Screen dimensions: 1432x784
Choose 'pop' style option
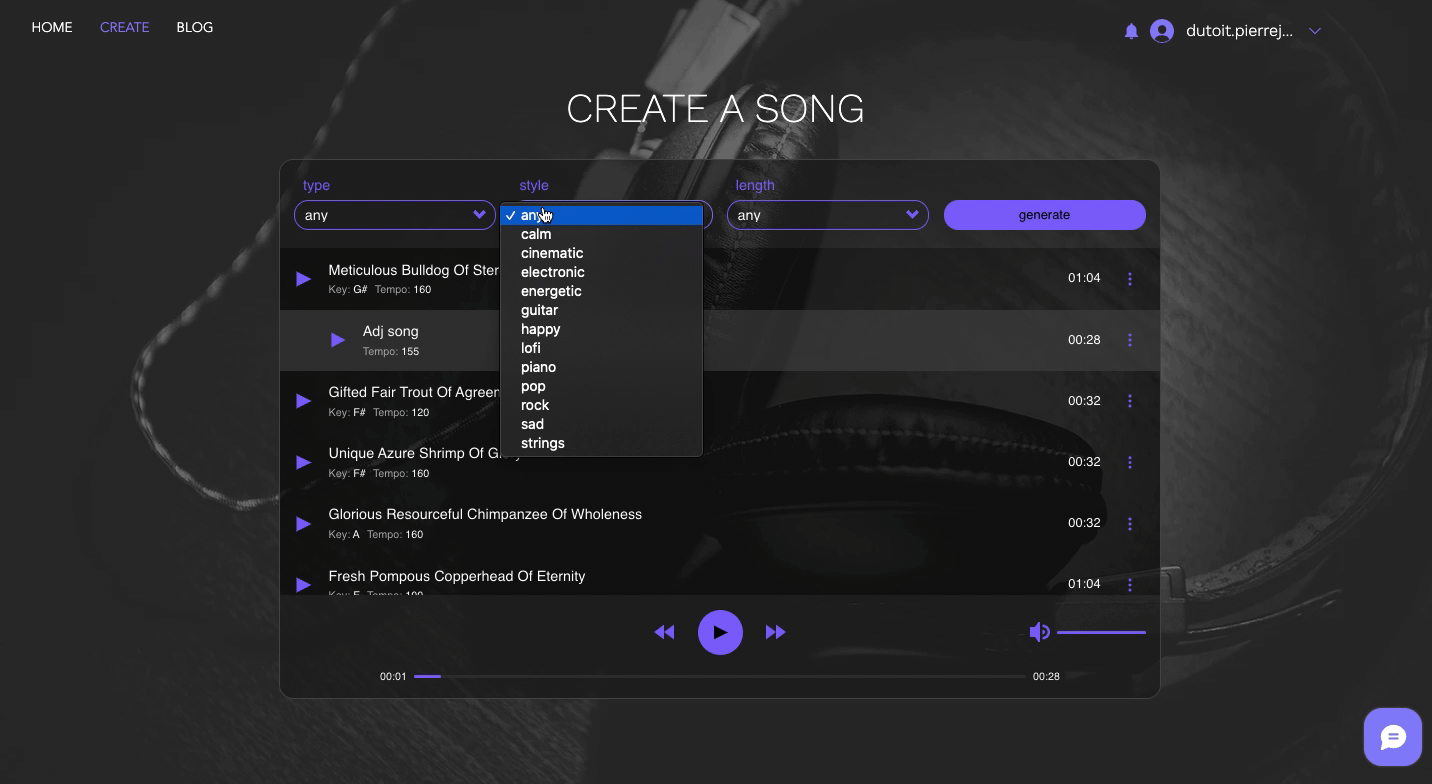click(602, 386)
